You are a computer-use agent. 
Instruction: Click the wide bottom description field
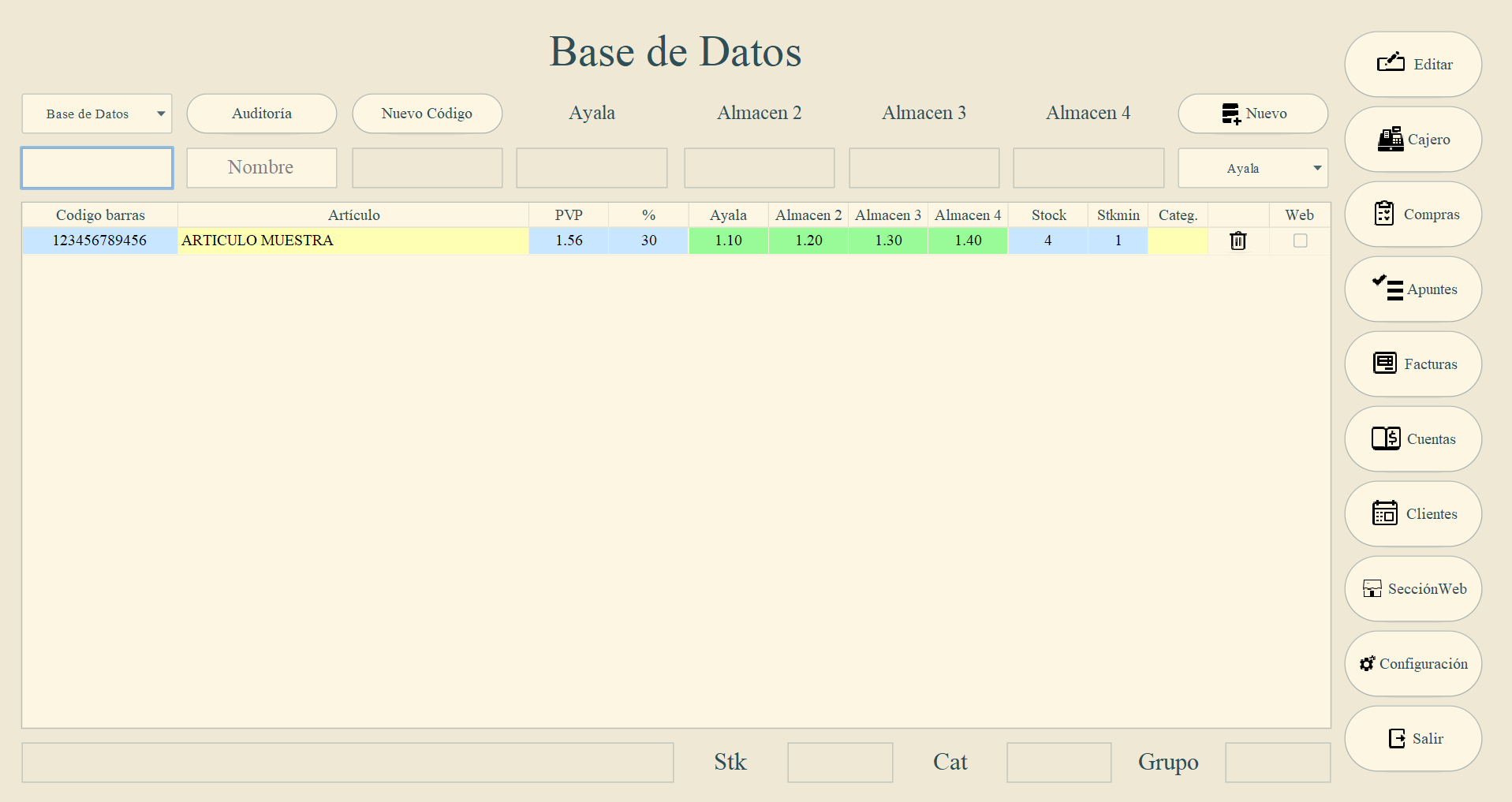click(348, 763)
